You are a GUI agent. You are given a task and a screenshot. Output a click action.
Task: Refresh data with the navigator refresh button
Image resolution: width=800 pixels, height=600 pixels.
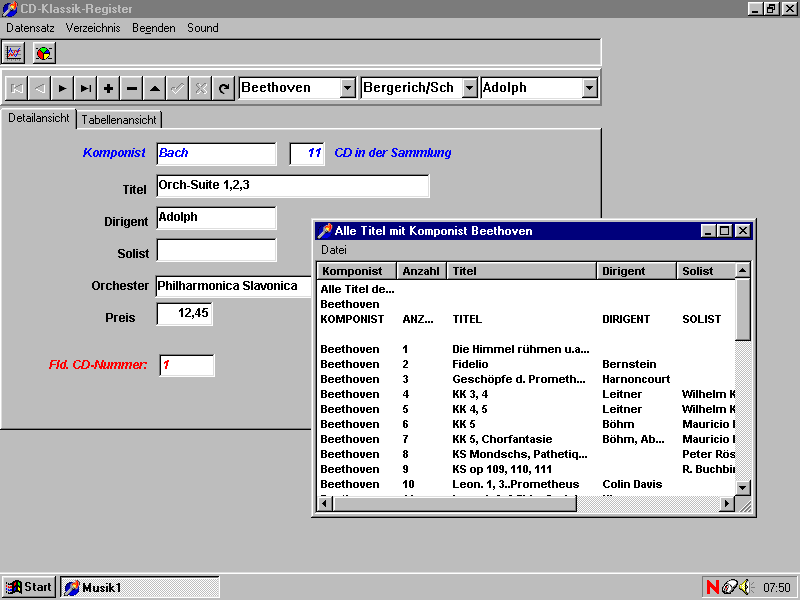pos(224,88)
